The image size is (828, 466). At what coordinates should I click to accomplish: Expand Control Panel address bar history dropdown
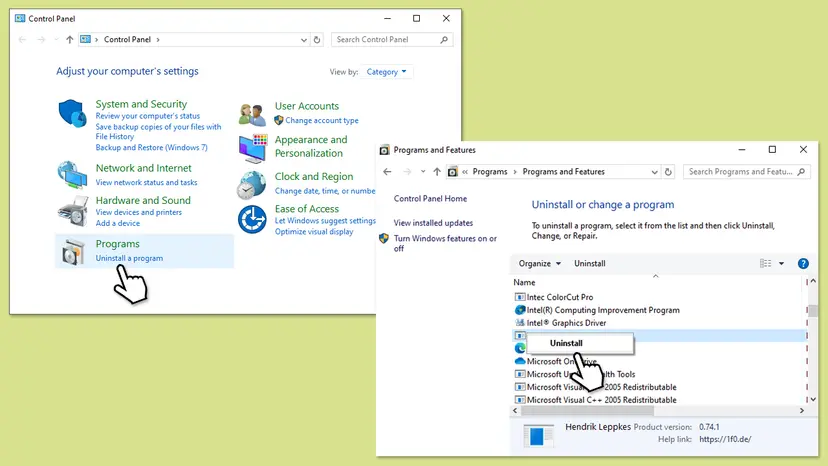[x=304, y=40]
